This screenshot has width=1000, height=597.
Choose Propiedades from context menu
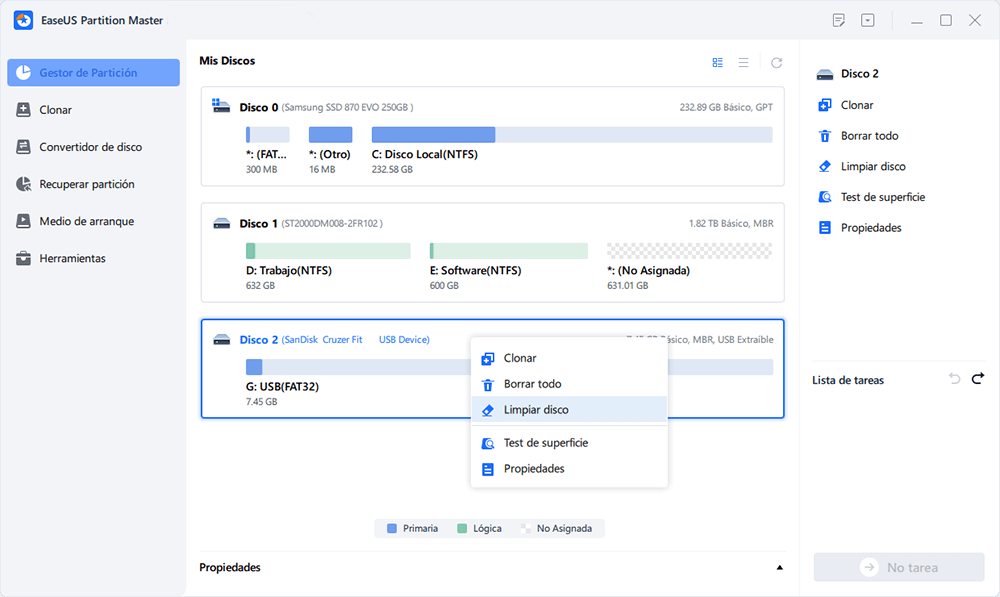[x=569, y=469]
